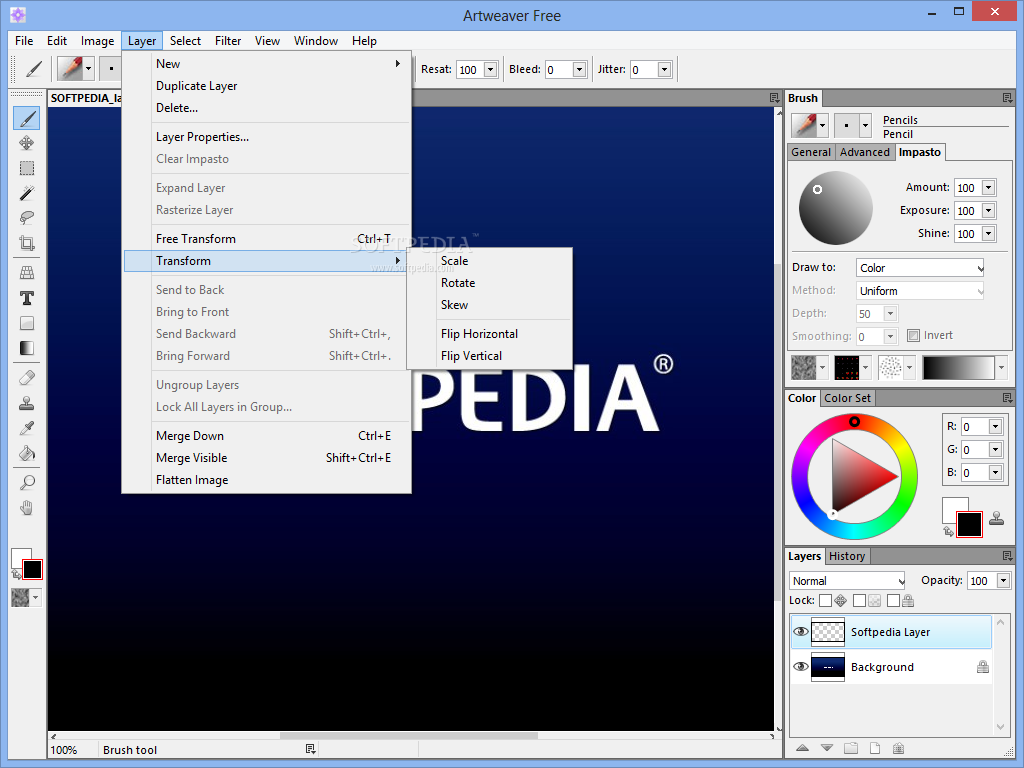Open Resat value dropdown
This screenshot has width=1024, height=768.
coord(491,69)
